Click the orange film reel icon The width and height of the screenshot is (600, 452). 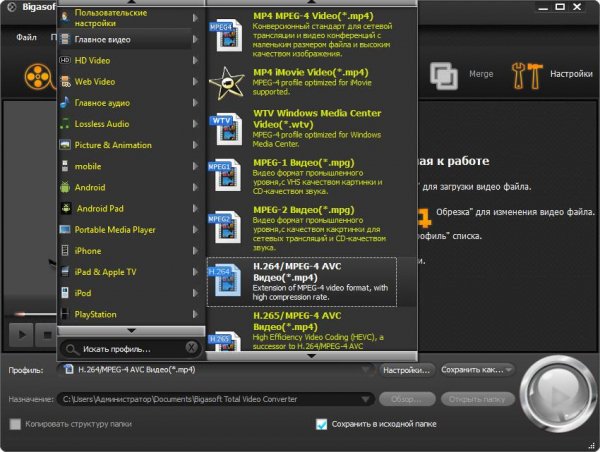pyautogui.click(x=40, y=77)
